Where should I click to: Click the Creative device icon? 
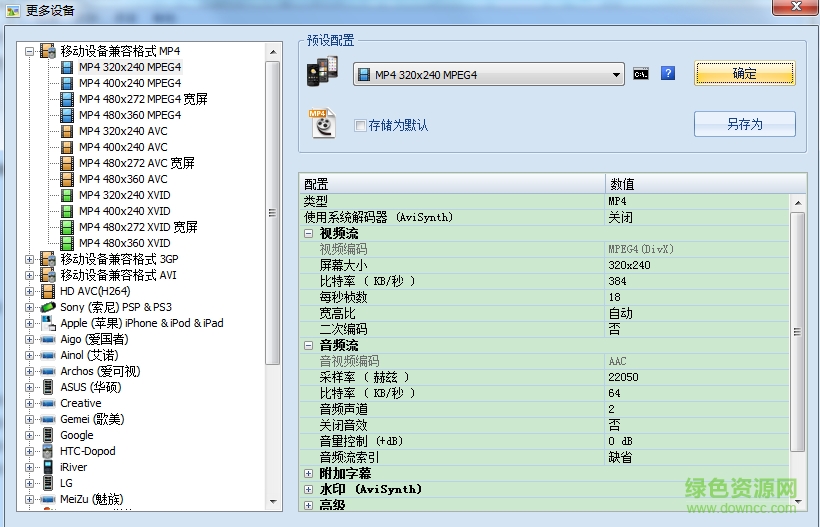[48, 403]
